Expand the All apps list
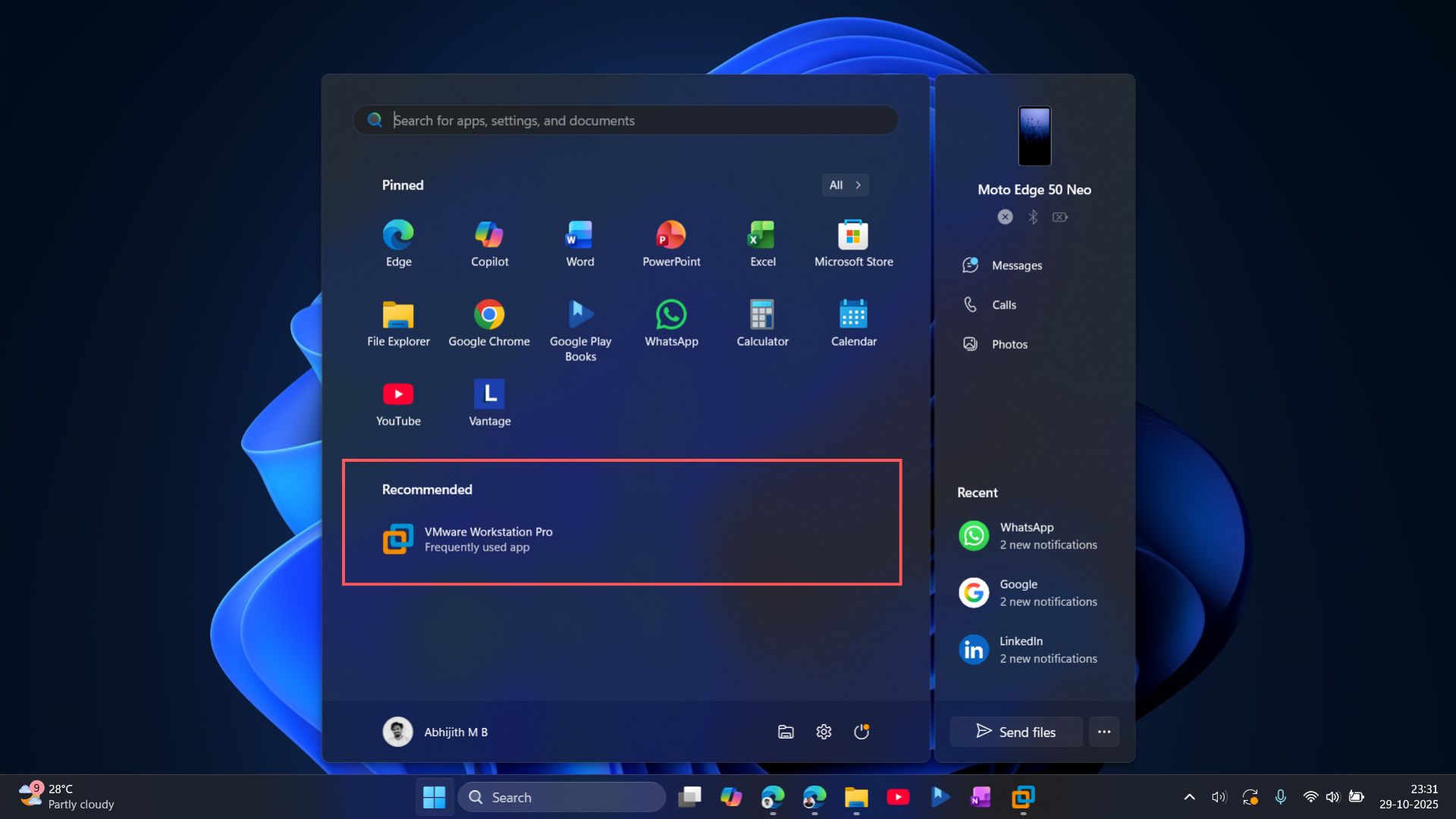The width and height of the screenshot is (1456, 819). click(x=844, y=185)
